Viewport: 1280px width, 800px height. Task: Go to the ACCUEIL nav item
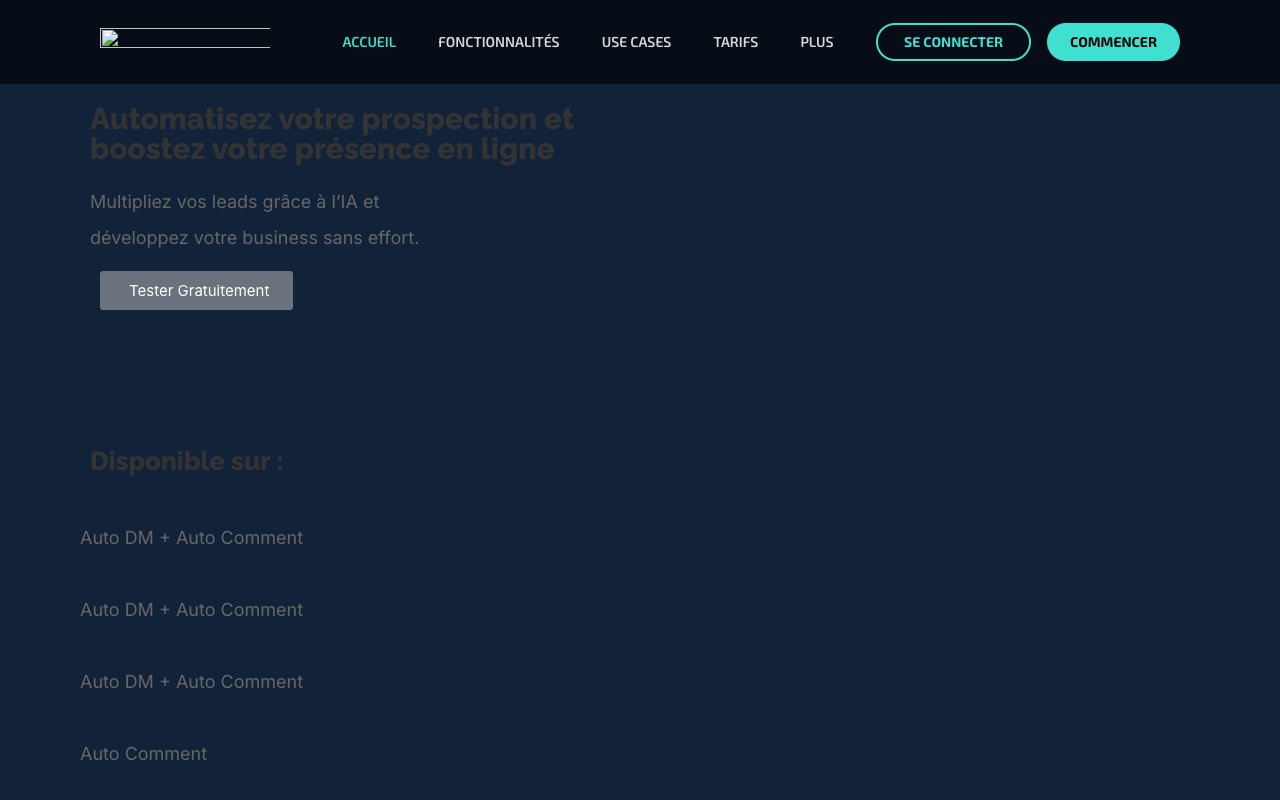click(x=369, y=42)
